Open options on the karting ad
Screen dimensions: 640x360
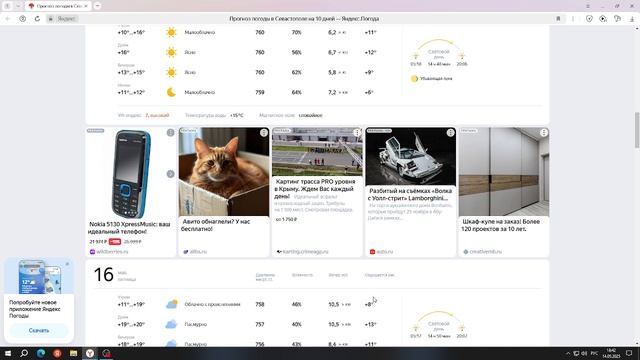[357, 133]
